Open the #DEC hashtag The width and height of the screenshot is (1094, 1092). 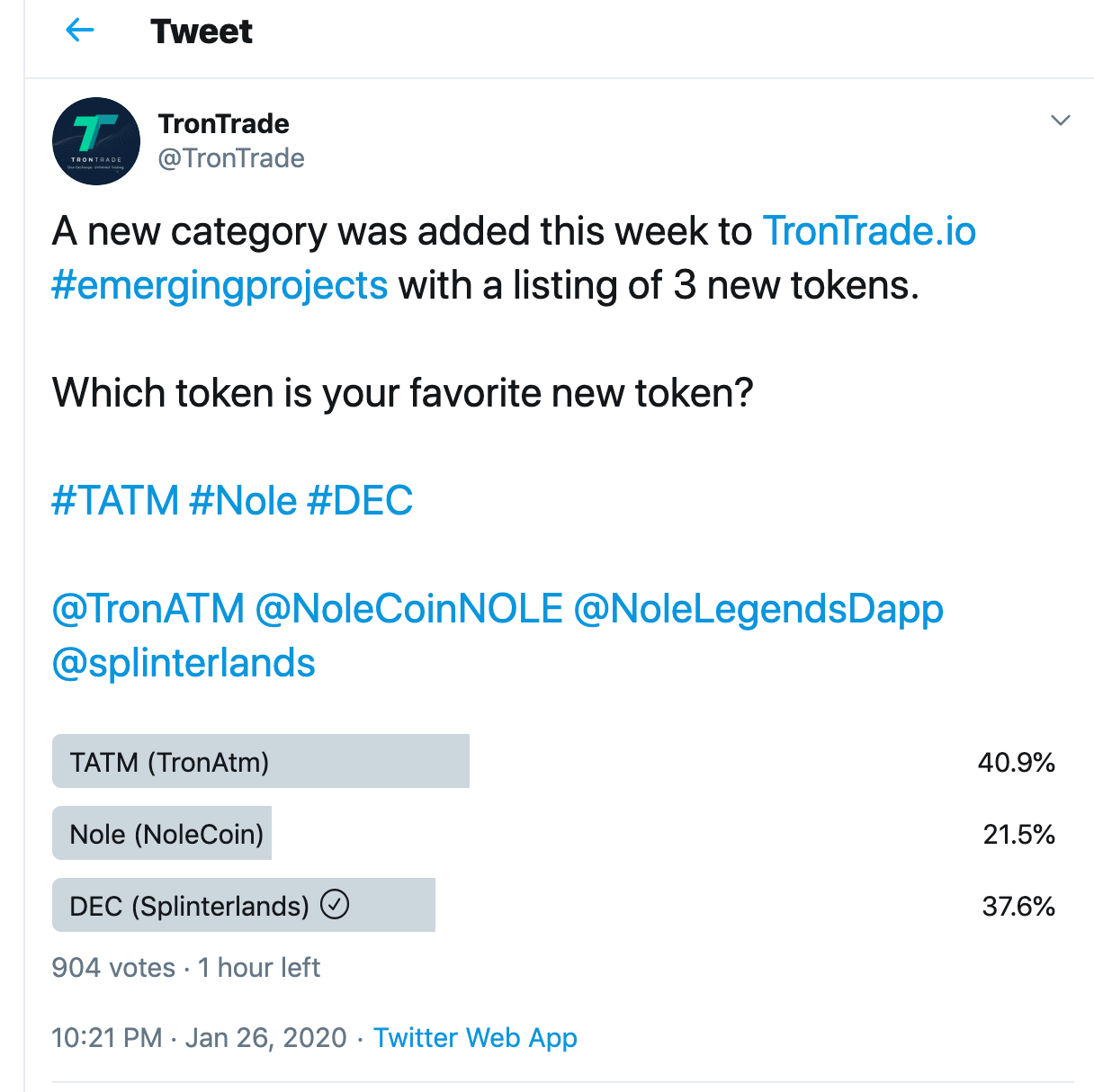pos(360,500)
